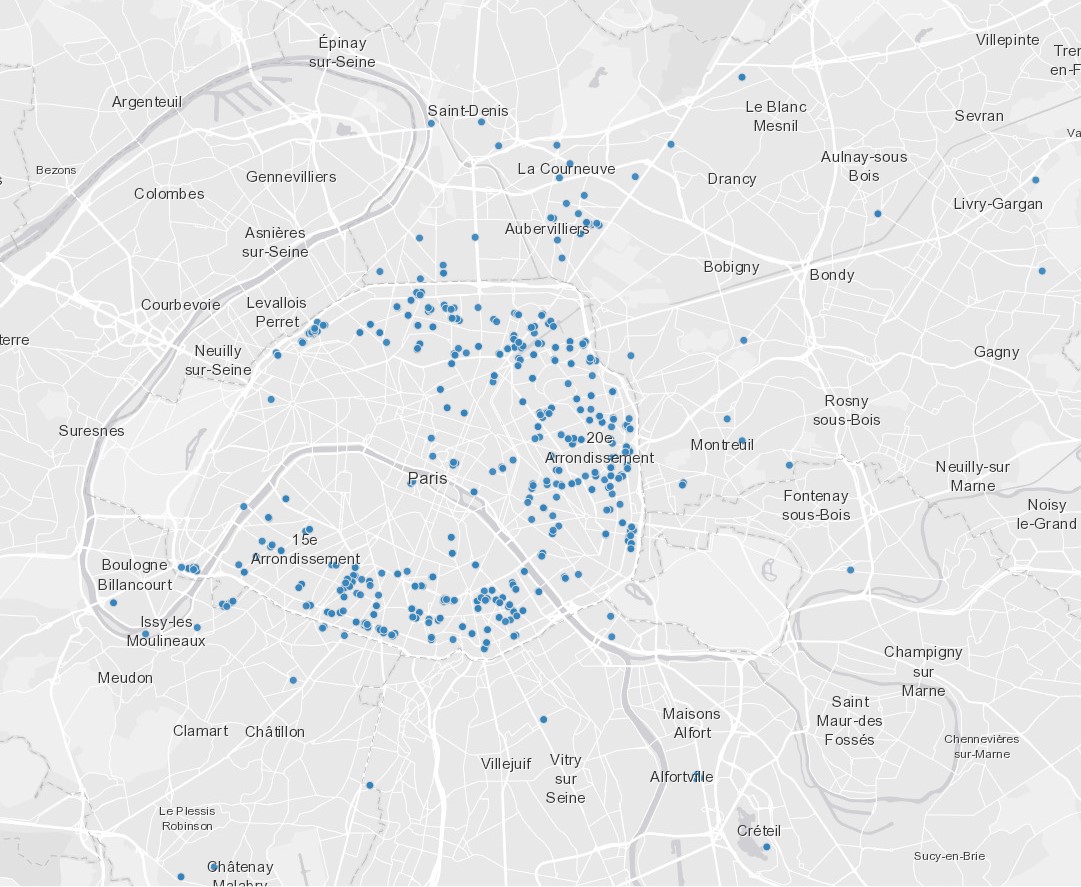This screenshot has width=1081, height=887.
Task: Click the Argenteuil city label
Action: 147,102
